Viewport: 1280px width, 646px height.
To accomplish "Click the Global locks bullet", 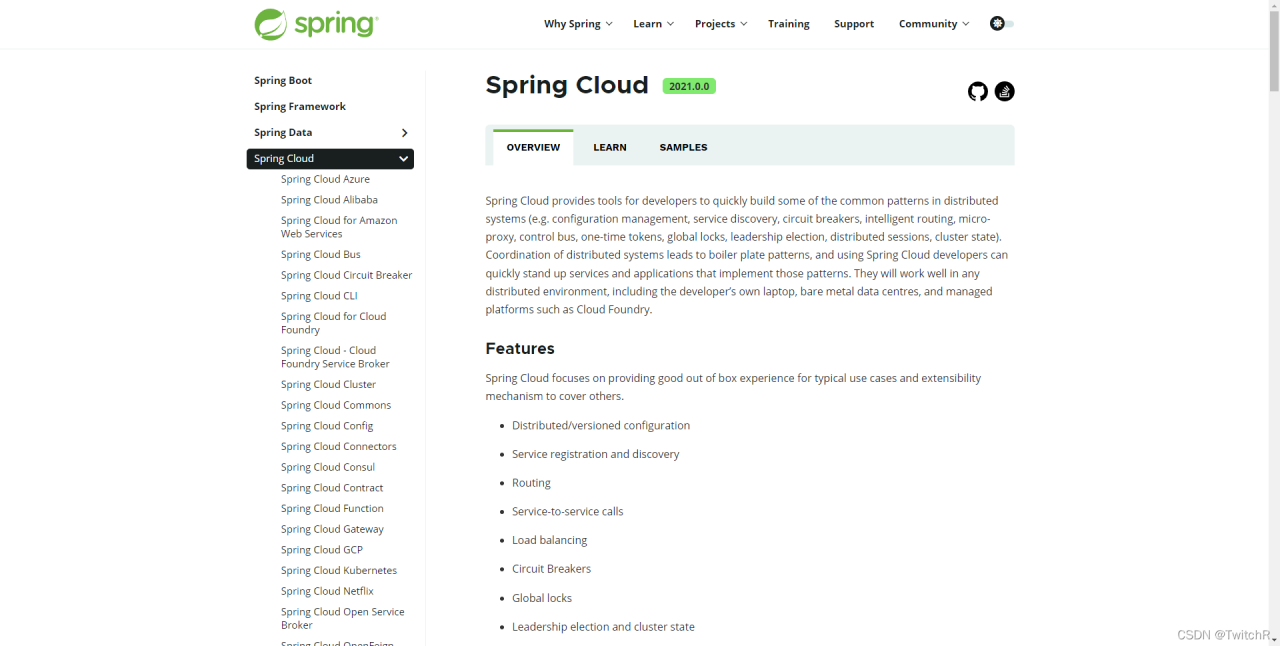I will (x=542, y=598).
